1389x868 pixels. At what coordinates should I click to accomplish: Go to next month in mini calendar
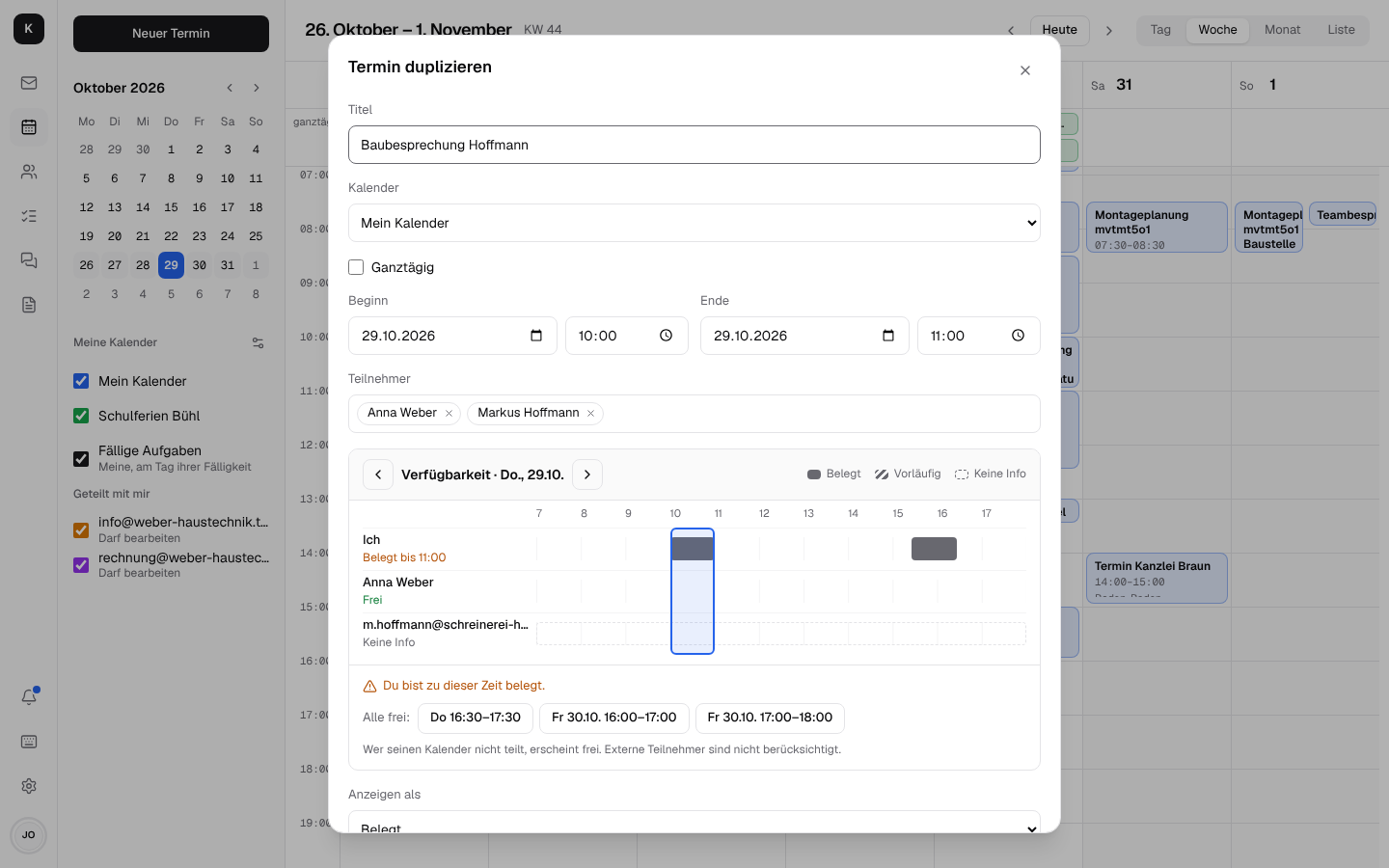pyautogui.click(x=257, y=88)
